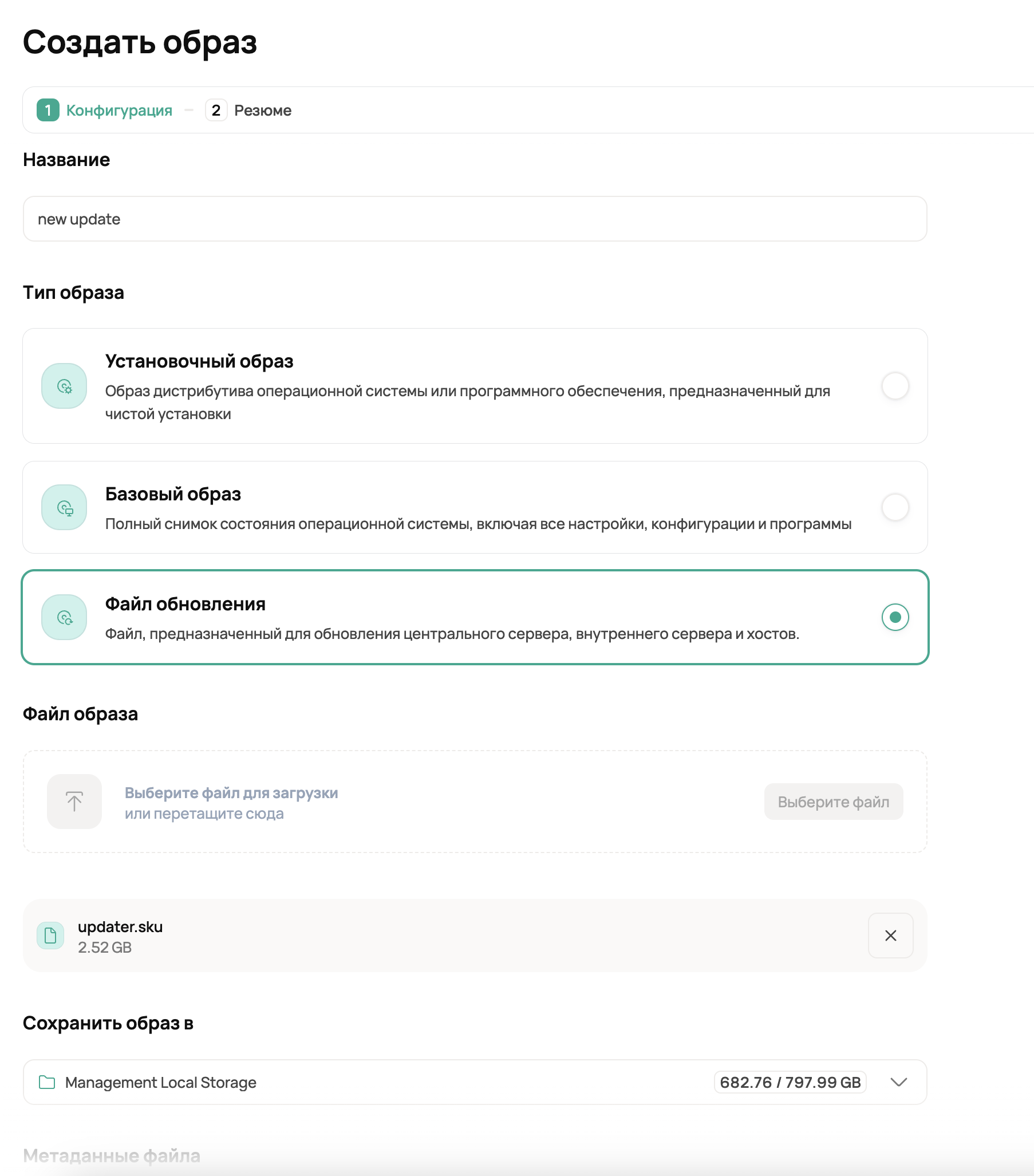Image resolution: width=1034 pixels, height=1176 pixels.
Task: Select the Установочный образ radio button
Action: coord(895,385)
